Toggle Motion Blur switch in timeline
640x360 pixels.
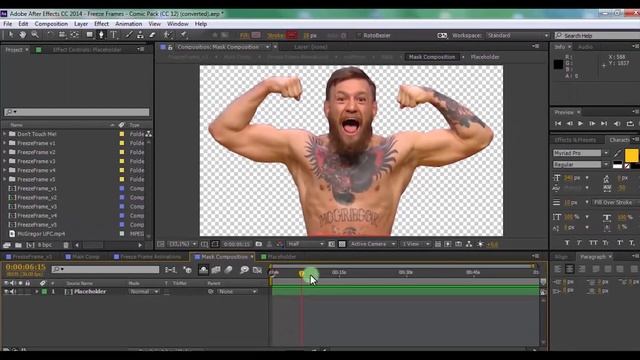click(x=228, y=270)
